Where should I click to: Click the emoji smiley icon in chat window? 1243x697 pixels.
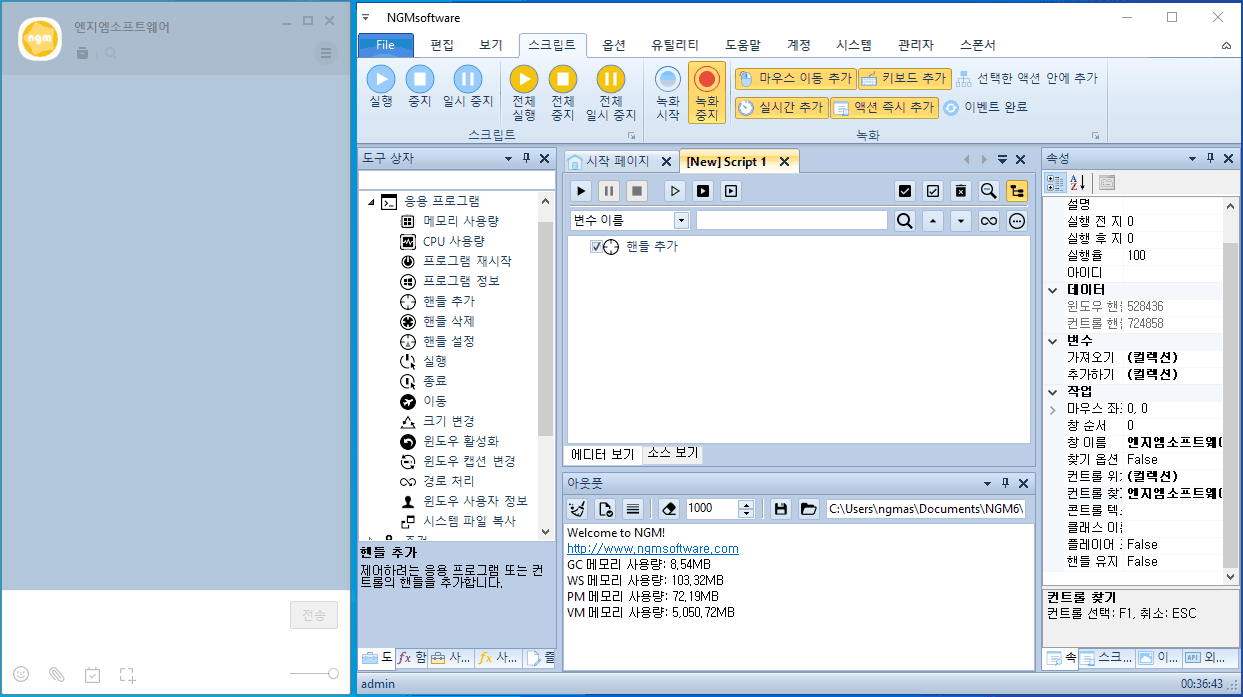coord(21,675)
